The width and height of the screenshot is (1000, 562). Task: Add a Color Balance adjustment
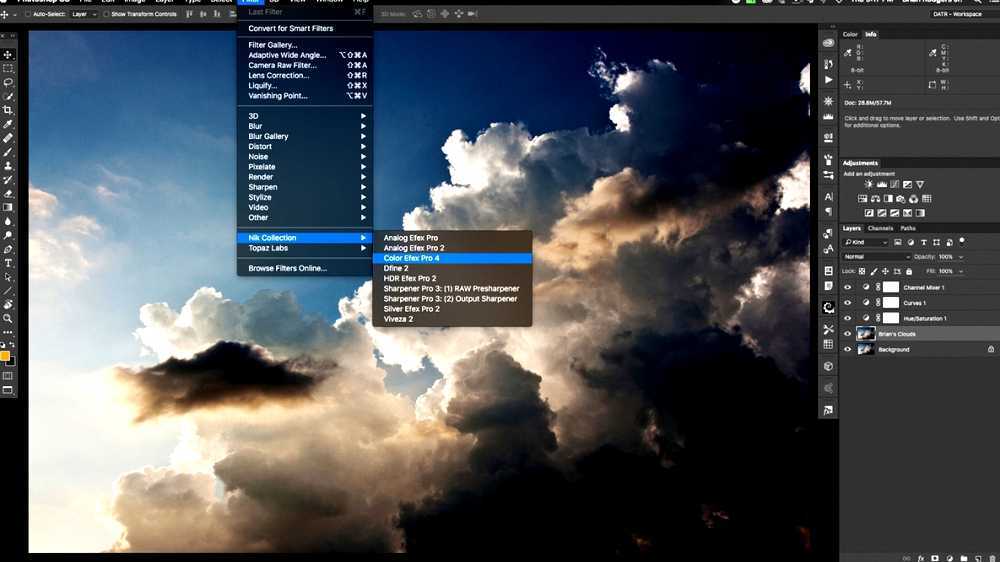[875, 199]
